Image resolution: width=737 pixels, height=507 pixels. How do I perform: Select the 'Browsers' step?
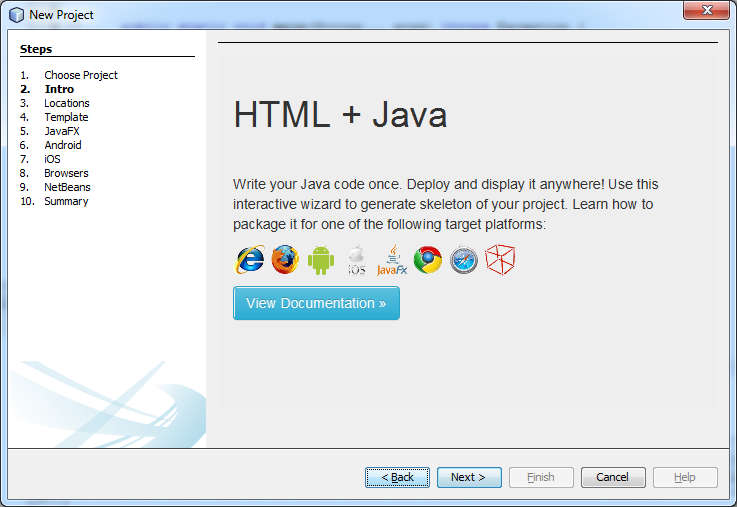[66, 173]
